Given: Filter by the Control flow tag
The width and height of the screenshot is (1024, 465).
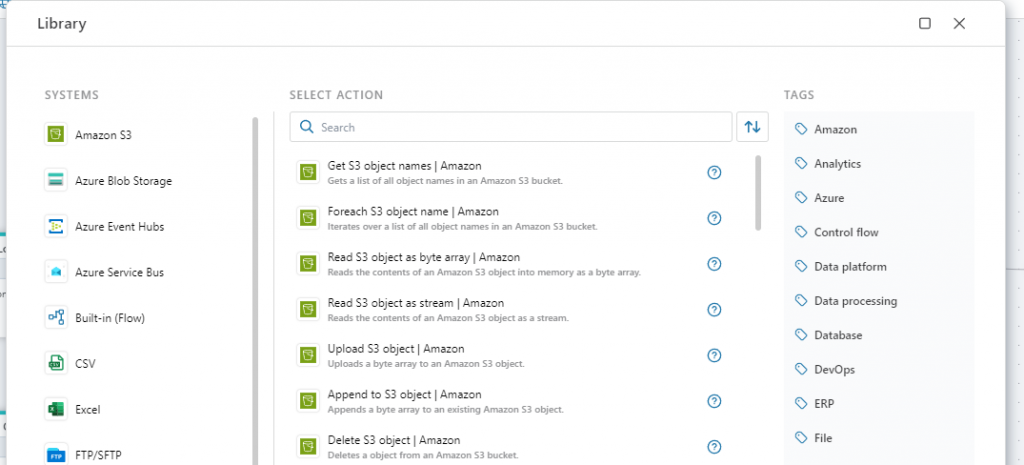Looking at the screenshot, I should click(846, 232).
